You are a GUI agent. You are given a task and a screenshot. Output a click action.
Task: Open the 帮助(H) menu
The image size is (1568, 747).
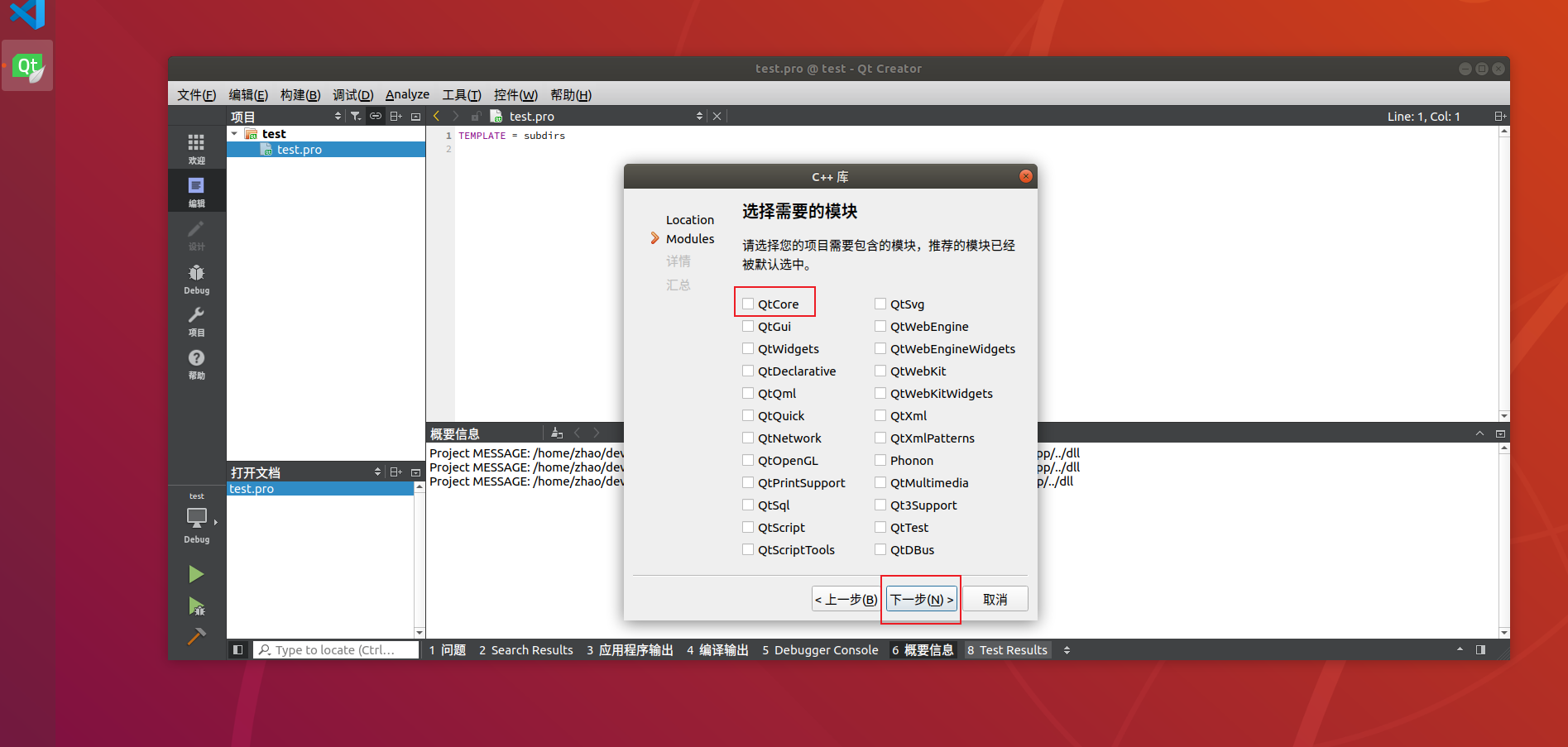click(x=571, y=94)
